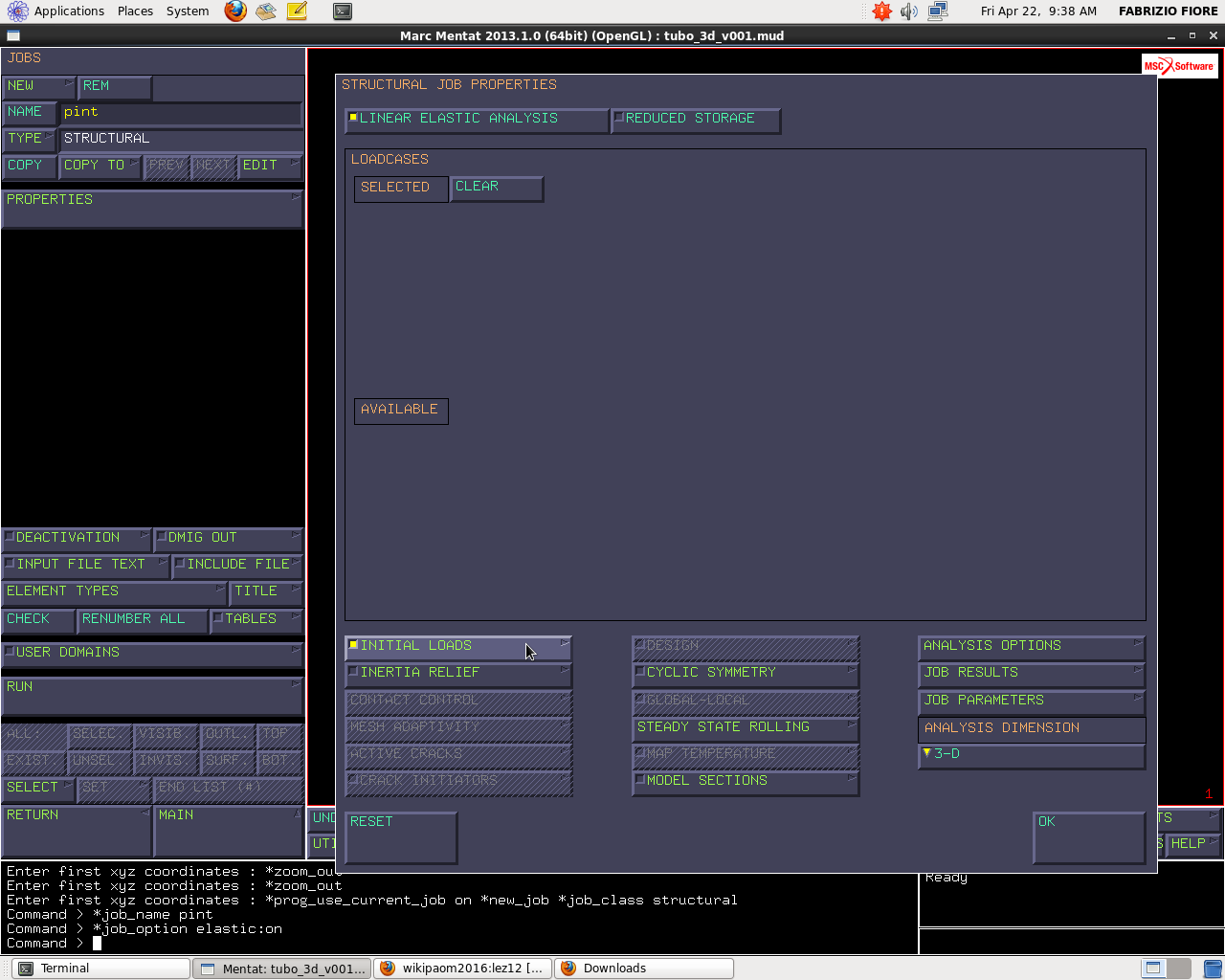Click COPY job button
Screen dimensions: 1225x980
tap(29, 167)
